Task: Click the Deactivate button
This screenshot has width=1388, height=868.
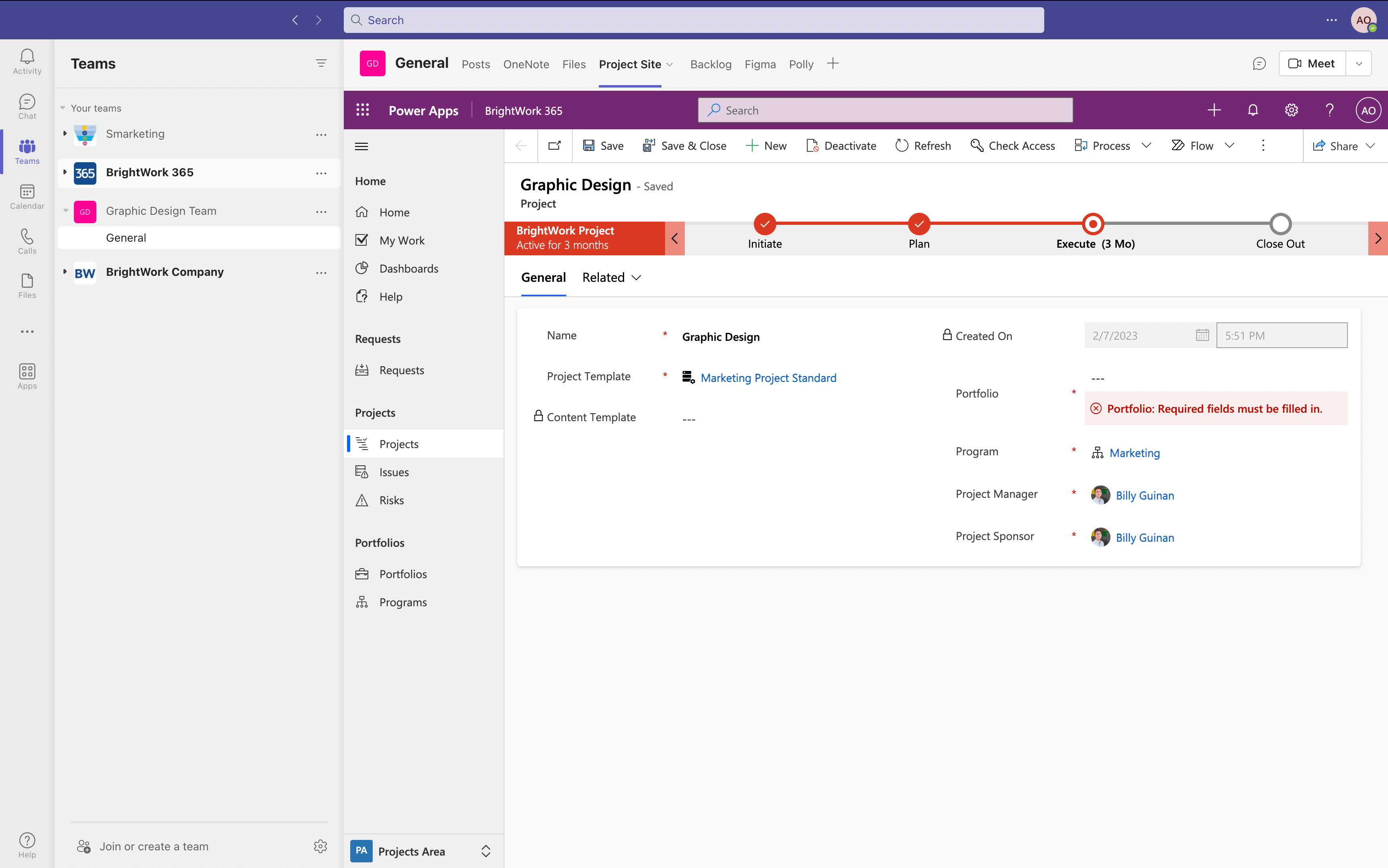Action: pos(841,146)
